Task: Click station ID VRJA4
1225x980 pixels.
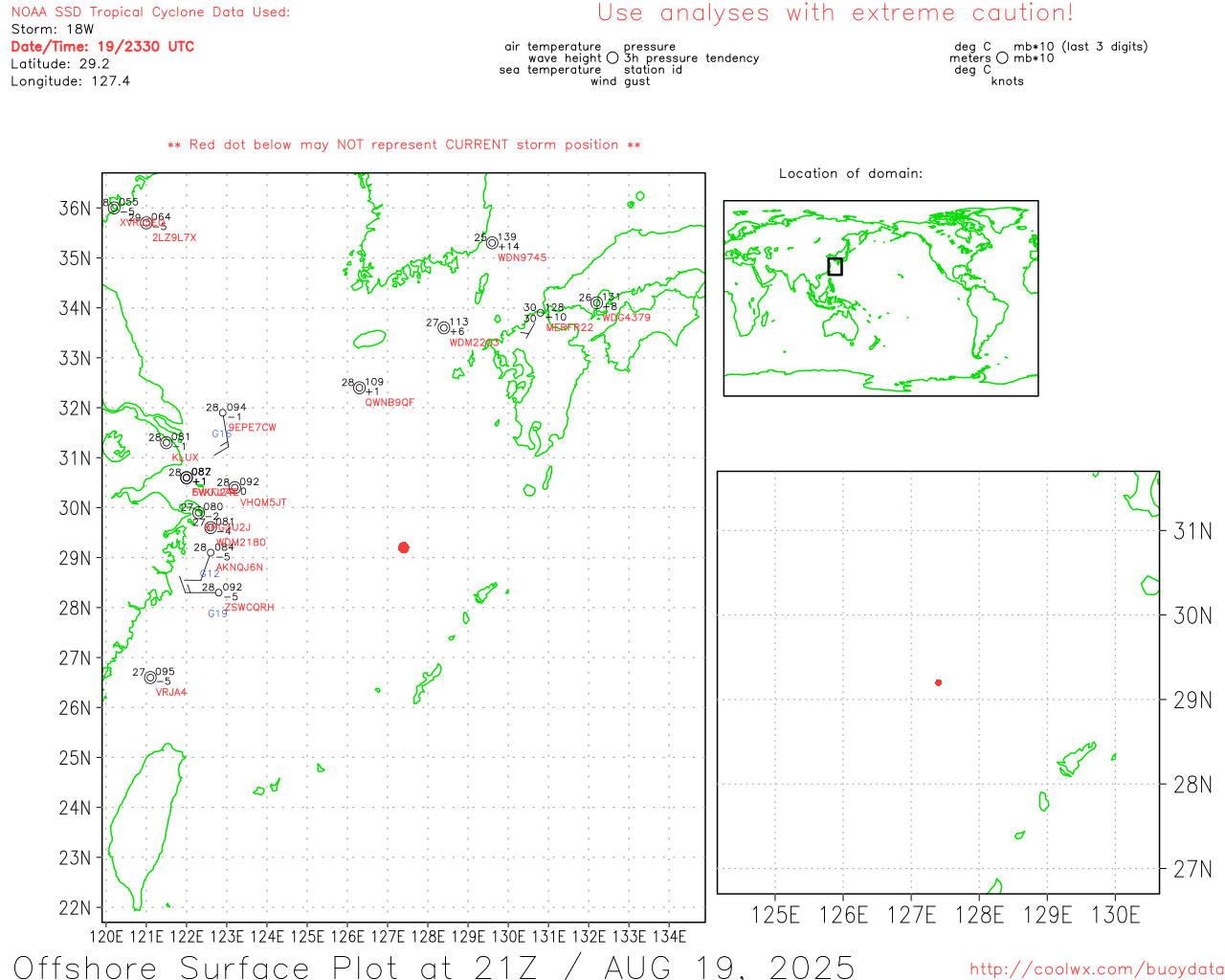Action: pos(171,692)
